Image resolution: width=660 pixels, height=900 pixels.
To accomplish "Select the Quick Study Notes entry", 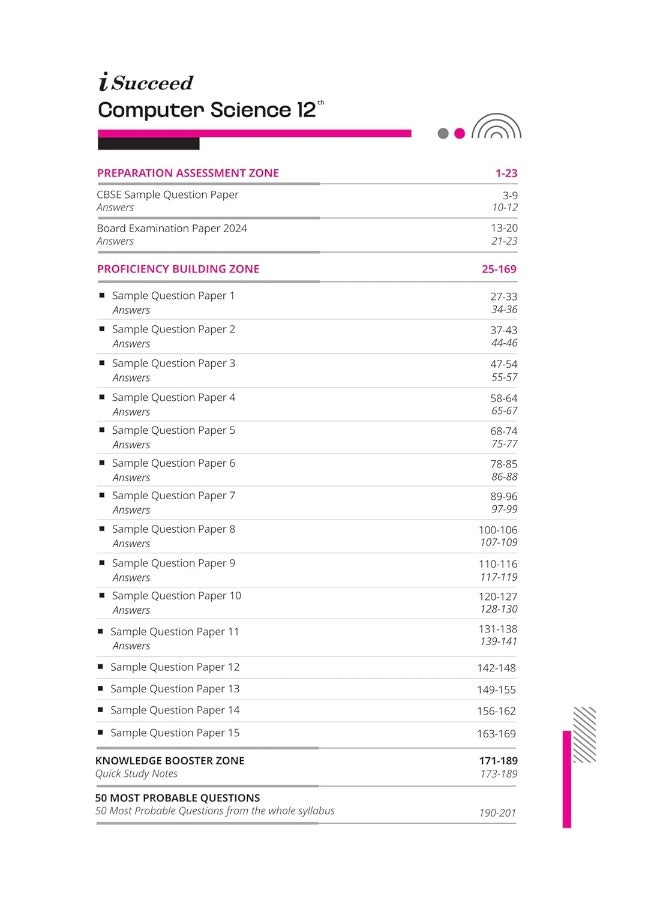I will (136, 774).
